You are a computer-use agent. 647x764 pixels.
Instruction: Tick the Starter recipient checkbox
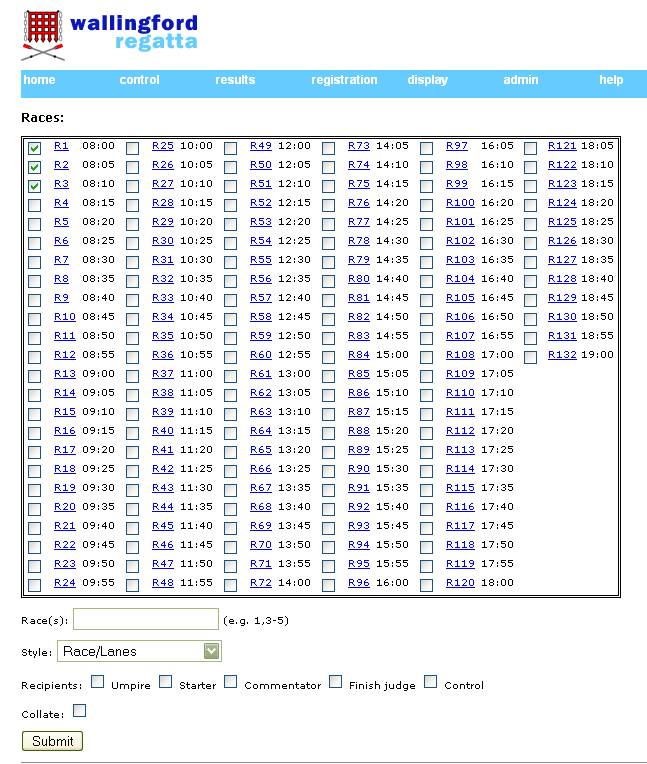pyautogui.click(x=166, y=682)
